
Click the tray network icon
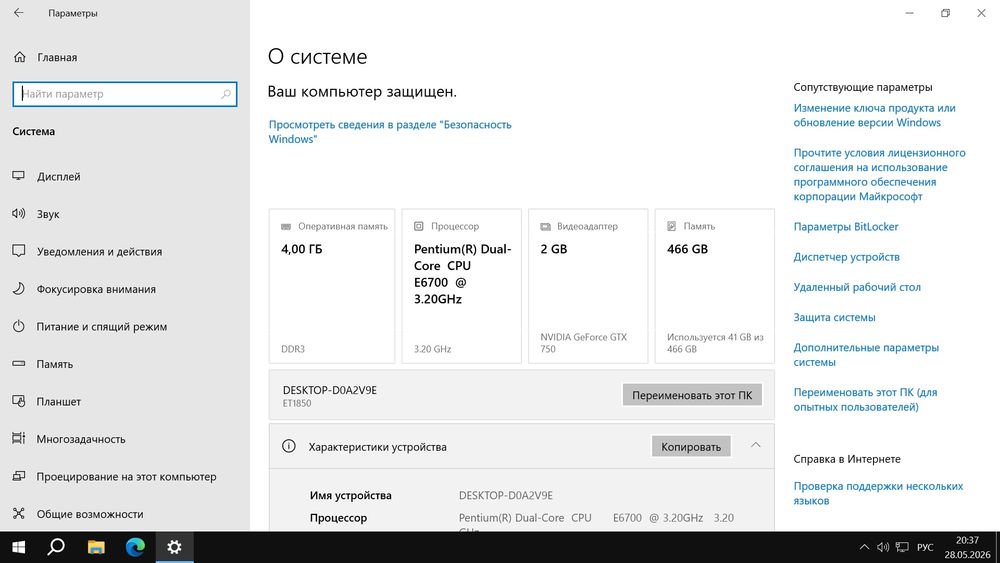[x=902, y=547]
